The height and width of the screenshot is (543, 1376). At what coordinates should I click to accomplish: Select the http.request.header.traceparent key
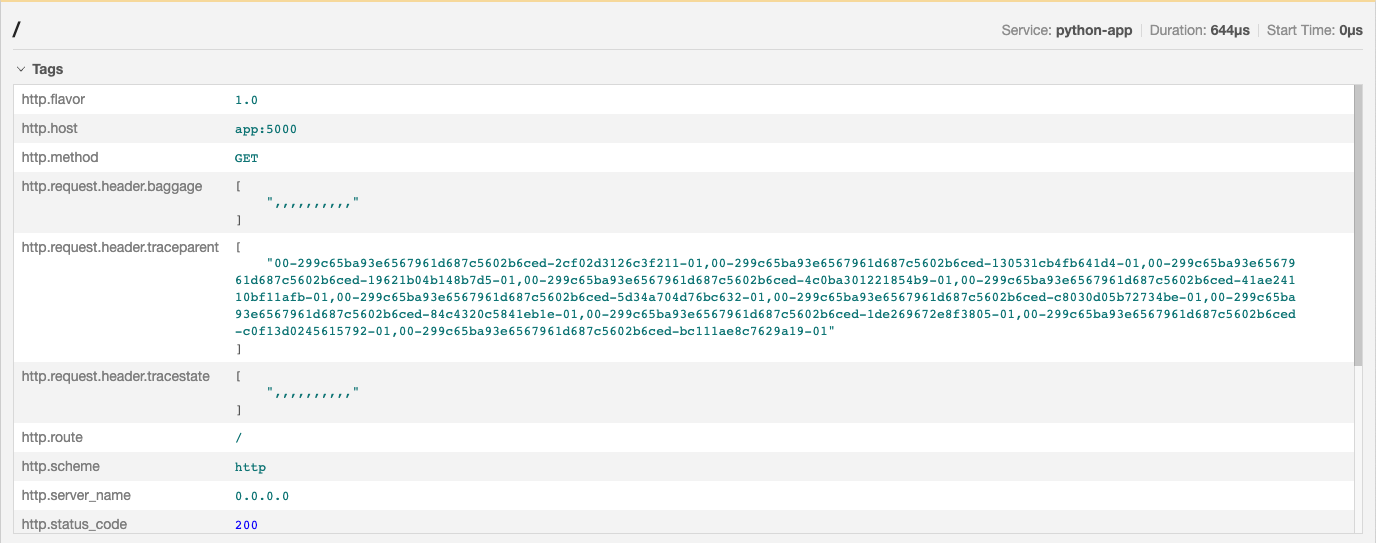pyautogui.click(x=120, y=247)
